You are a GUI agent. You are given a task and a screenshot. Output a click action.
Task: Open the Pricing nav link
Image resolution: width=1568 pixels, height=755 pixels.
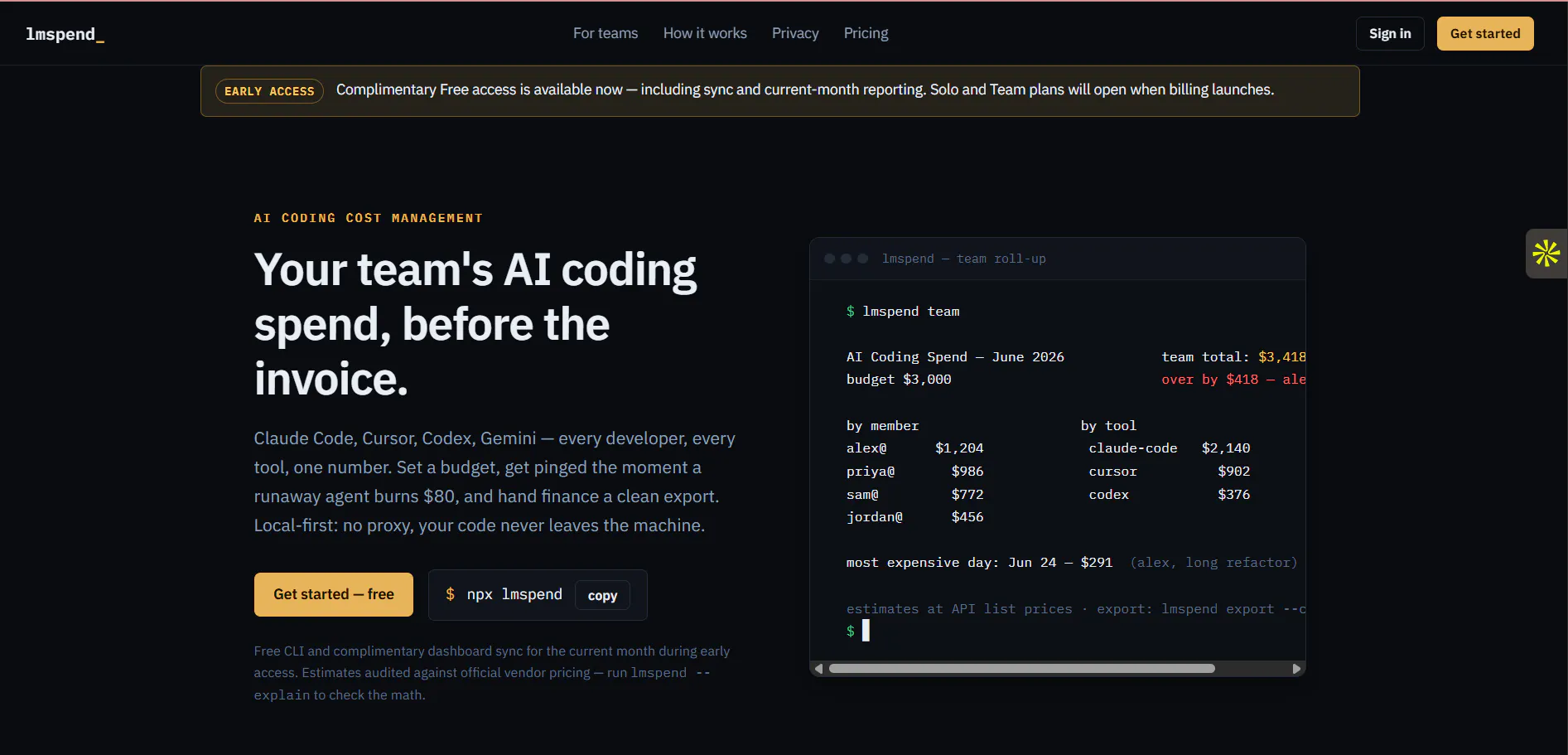[x=866, y=33]
